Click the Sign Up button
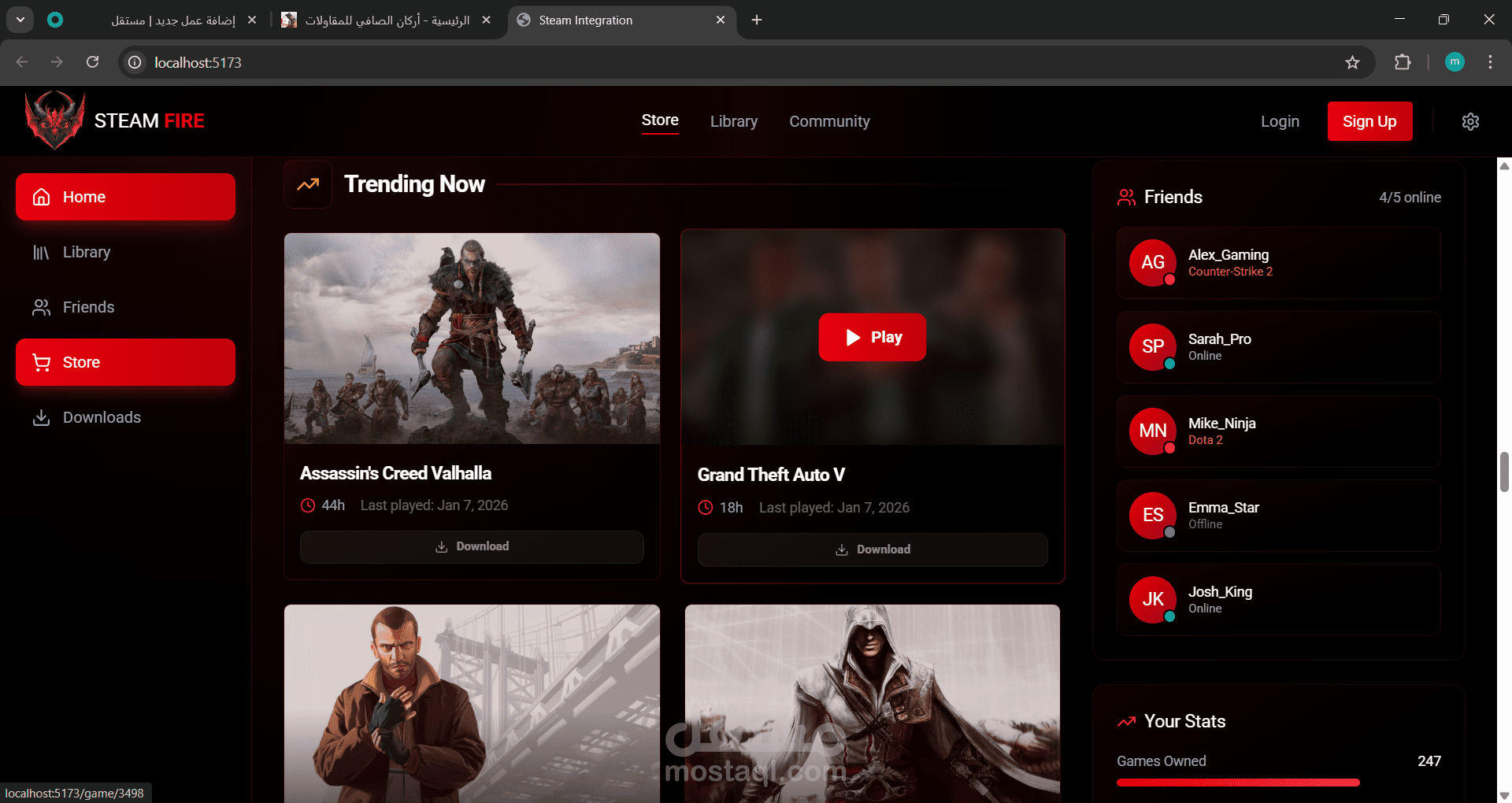The width and height of the screenshot is (1512, 803). point(1369,121)
